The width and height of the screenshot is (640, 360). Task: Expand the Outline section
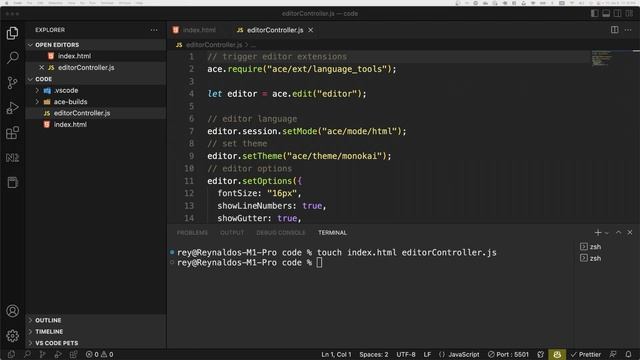click(96, 320)
